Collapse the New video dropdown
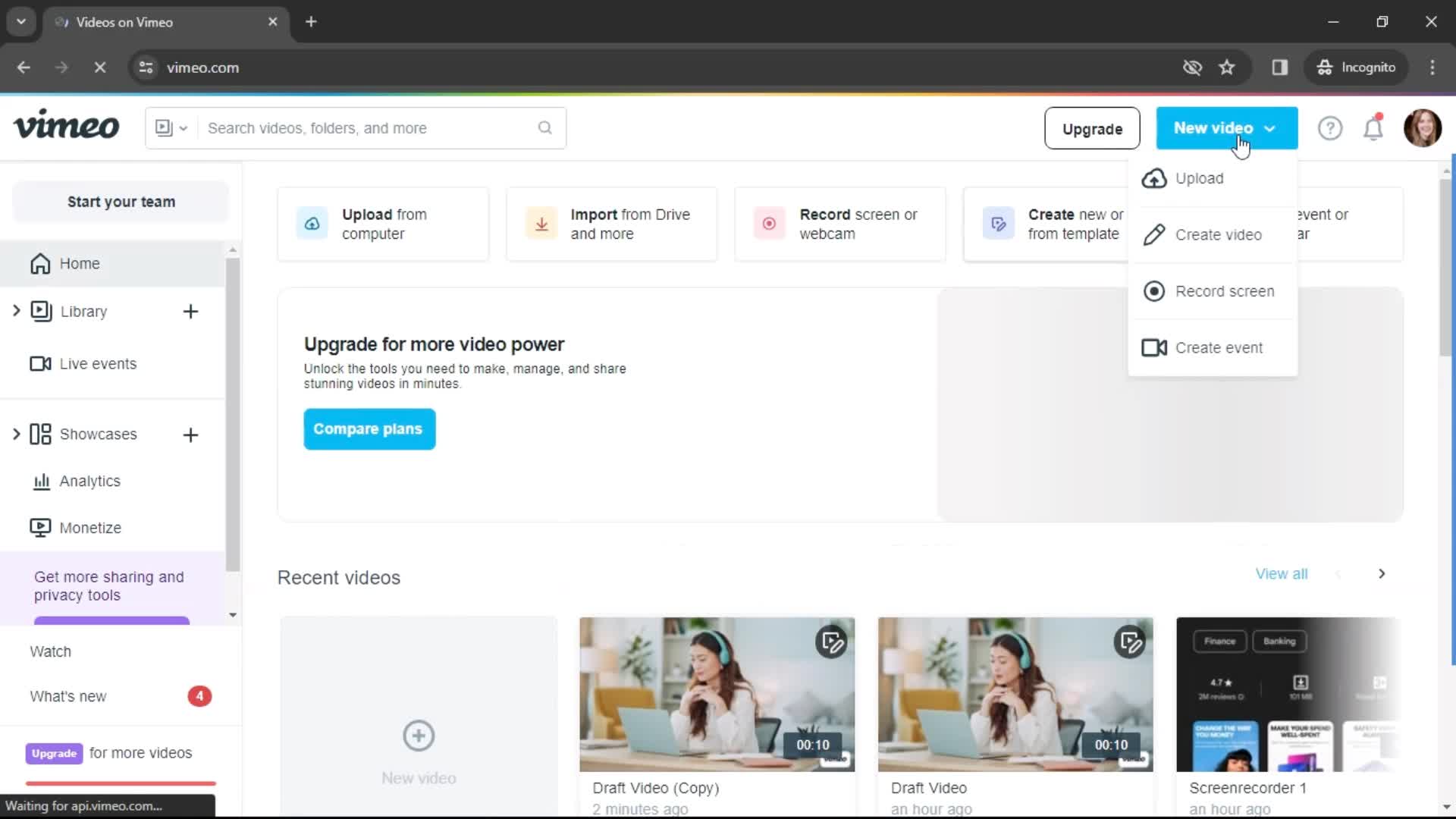This screenshot has height=819, width=1456. (x=1226, y=128)
